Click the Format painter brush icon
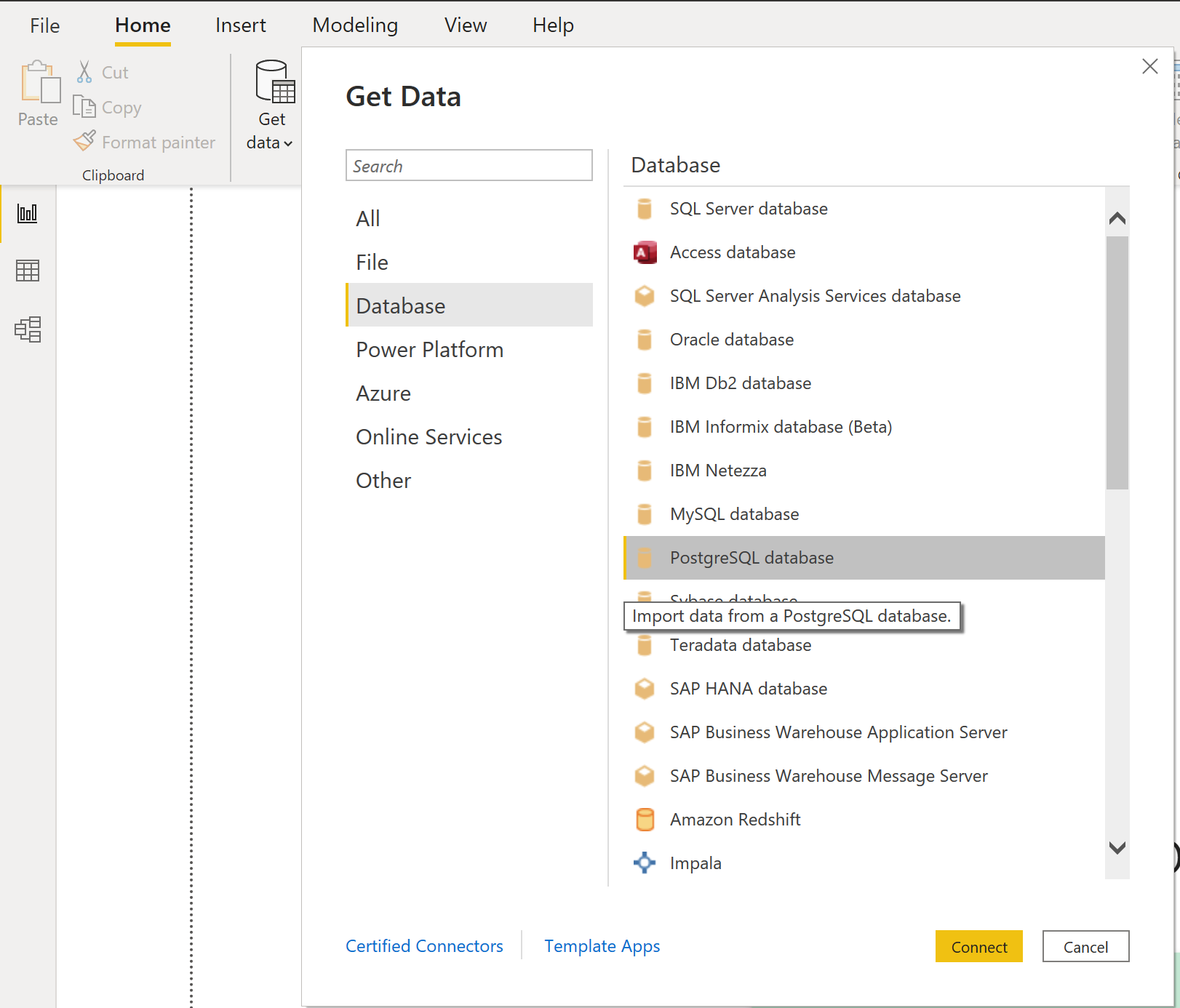This screenshot has width=1180, height=1008. click(84, 141)
